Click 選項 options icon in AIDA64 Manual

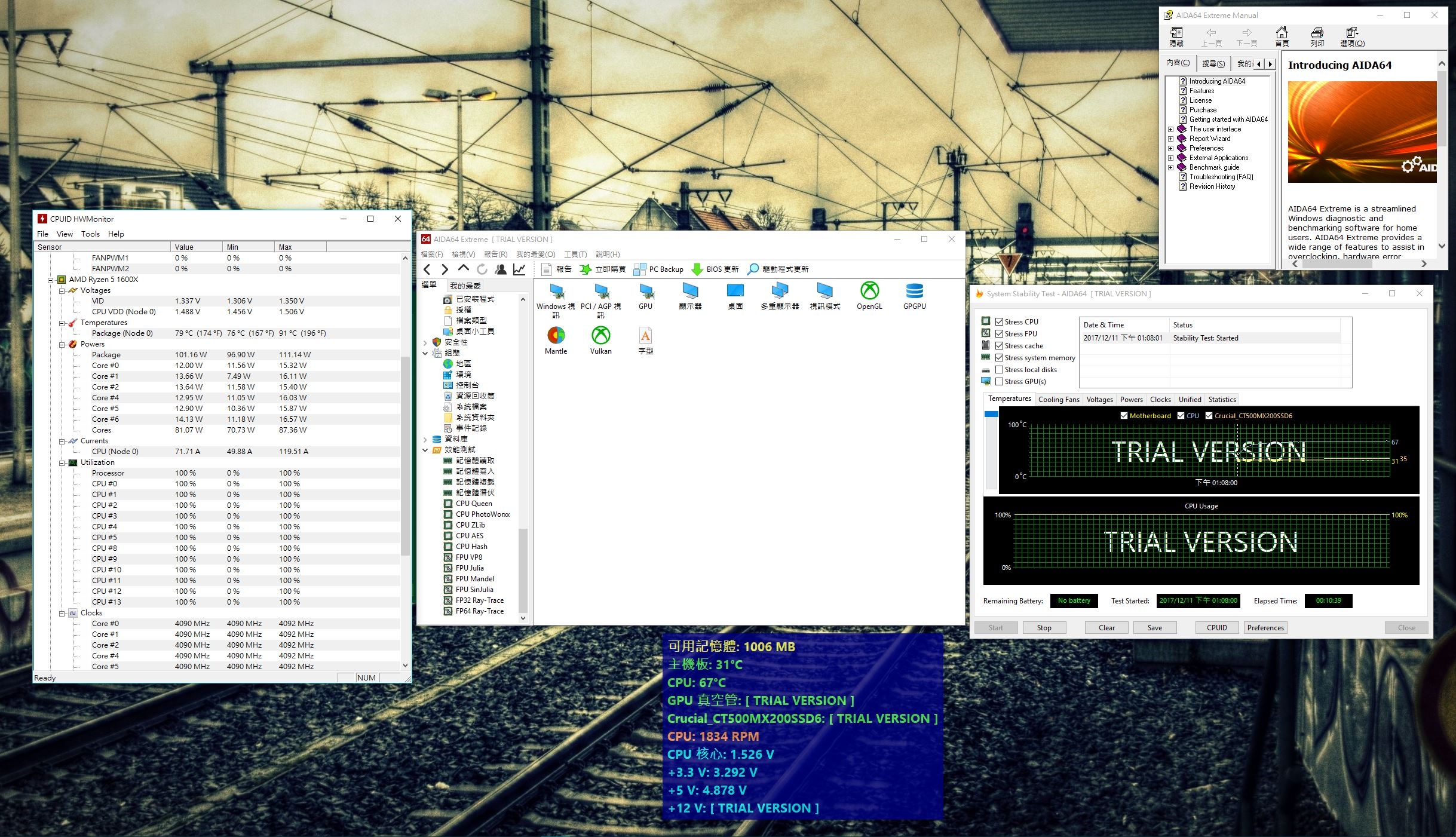tap(1352, 37)
